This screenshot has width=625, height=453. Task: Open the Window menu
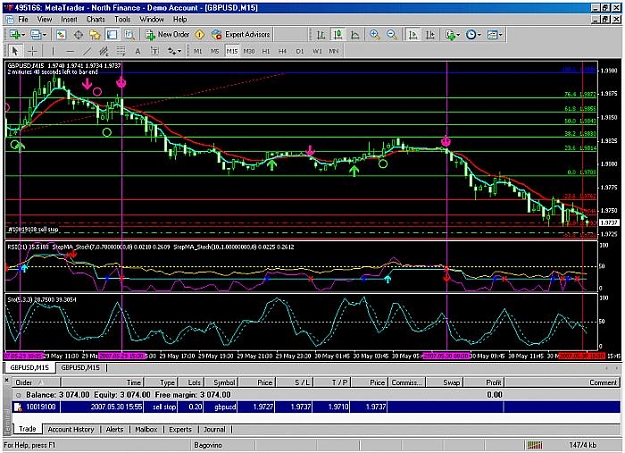151,19
